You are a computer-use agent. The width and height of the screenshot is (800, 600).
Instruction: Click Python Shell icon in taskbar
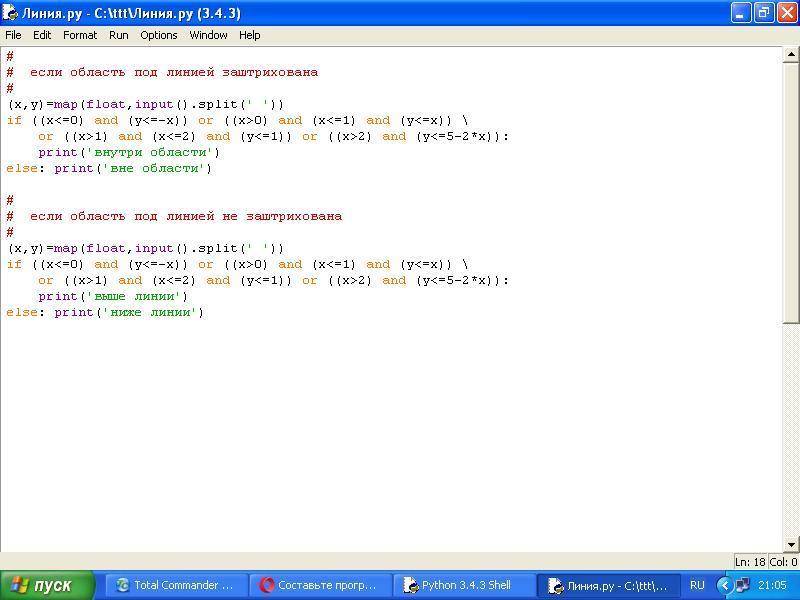click(x=411, y=585)
